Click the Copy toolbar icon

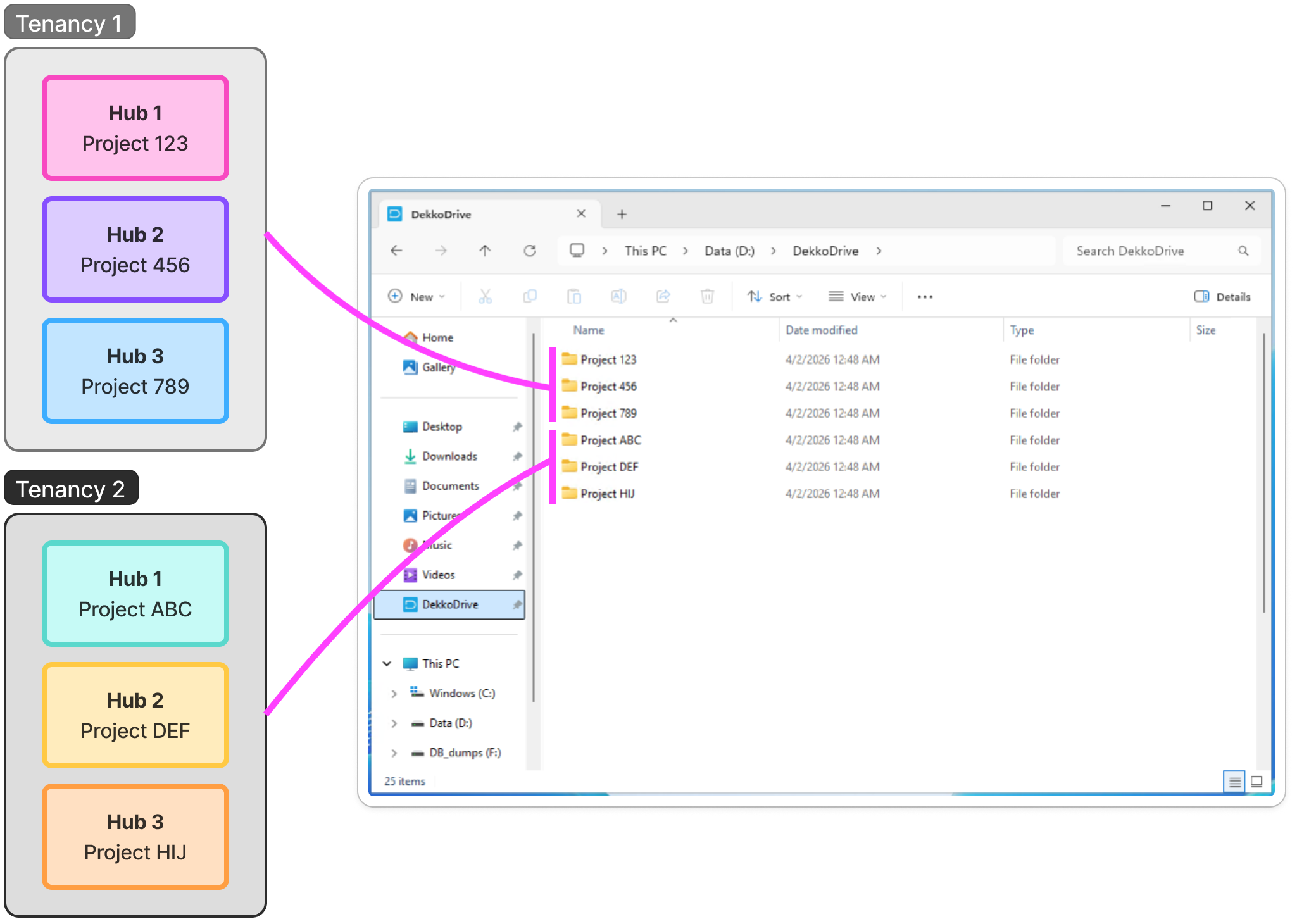click(x=530, y=296)
